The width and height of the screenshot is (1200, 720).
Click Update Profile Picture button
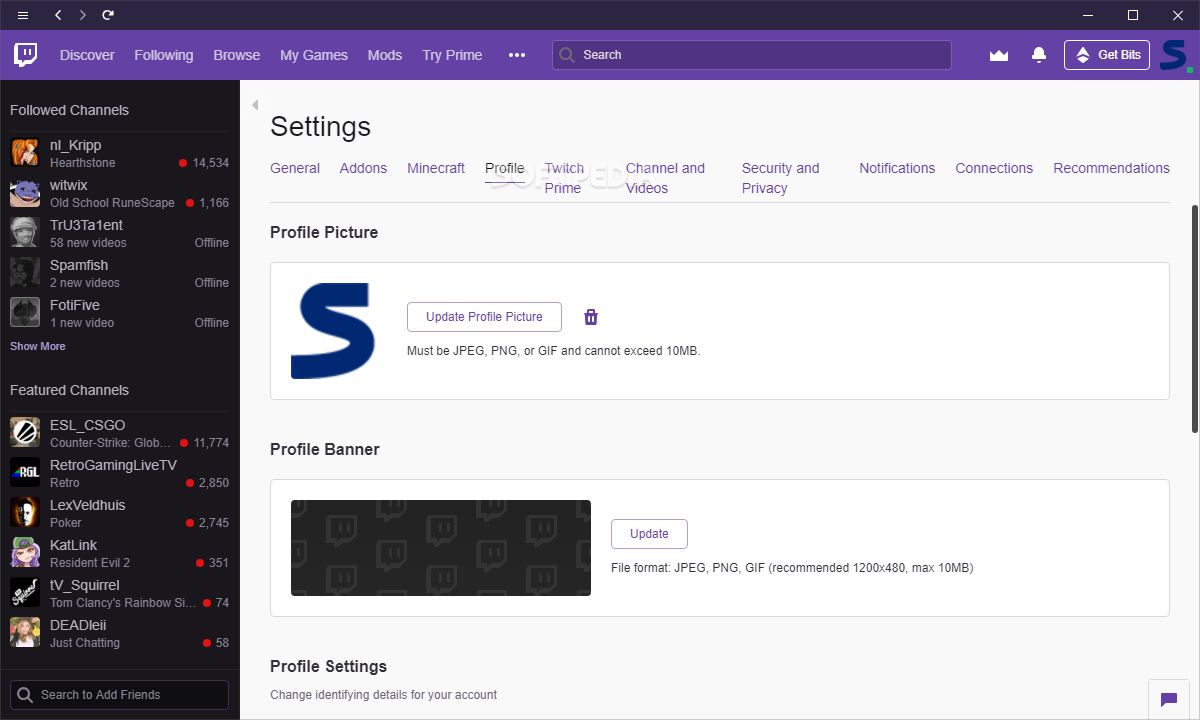[484, 317]
